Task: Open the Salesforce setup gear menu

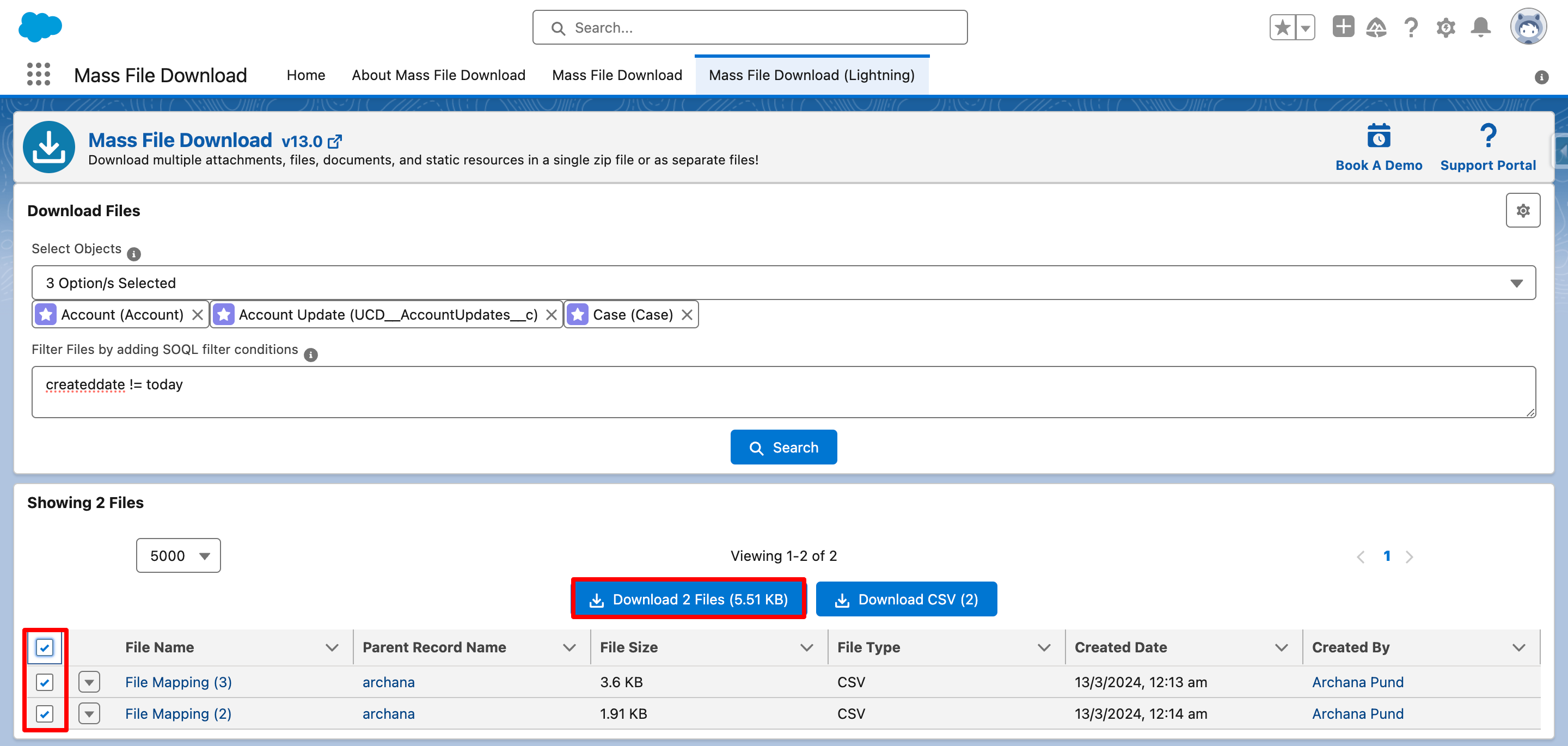Action: click(1445, 27)
